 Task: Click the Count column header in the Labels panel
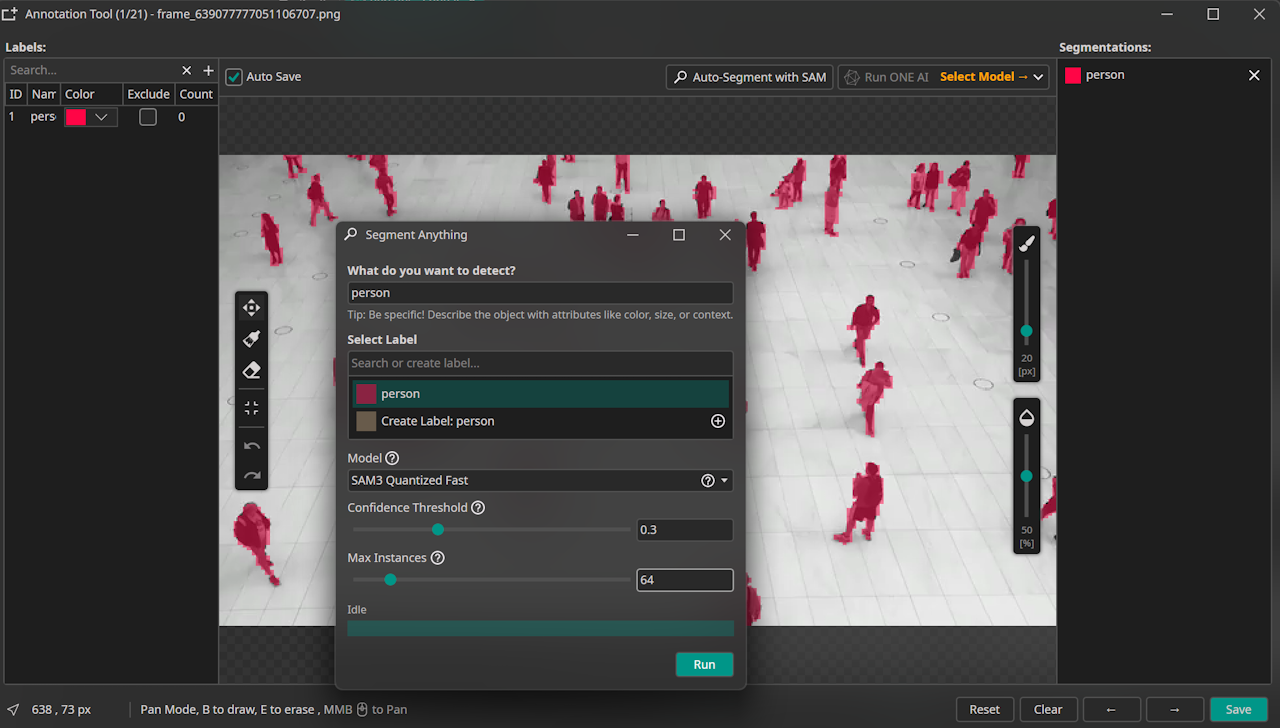tap(196, 93)
